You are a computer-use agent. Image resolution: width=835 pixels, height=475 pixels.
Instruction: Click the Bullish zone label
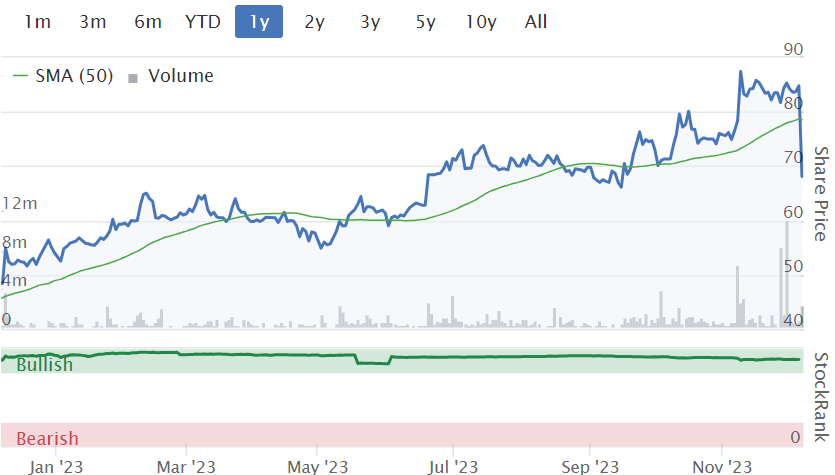click(x=45, y=365)
